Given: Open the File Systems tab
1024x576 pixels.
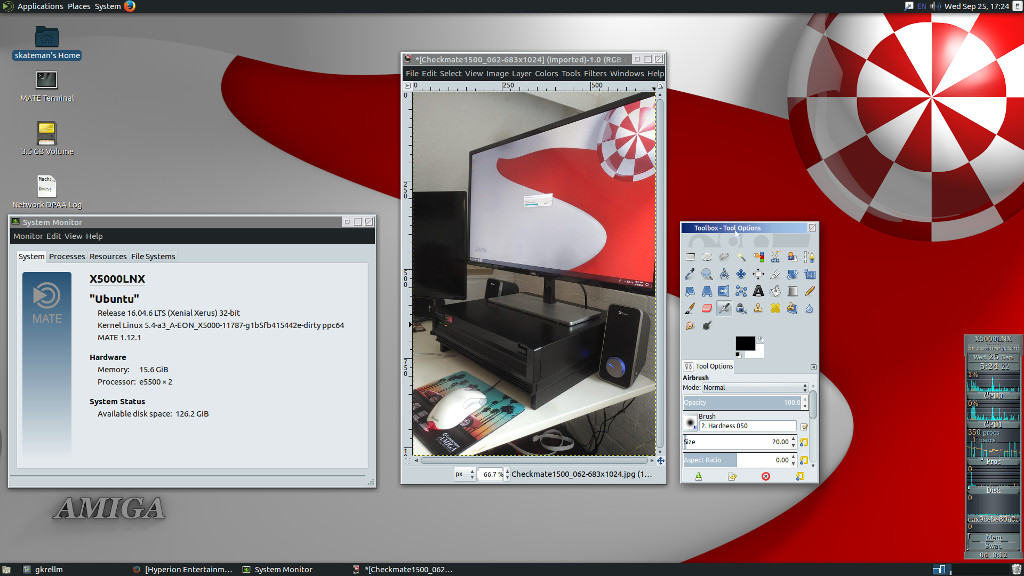Looking at the screenshot, I should point(153,257).
